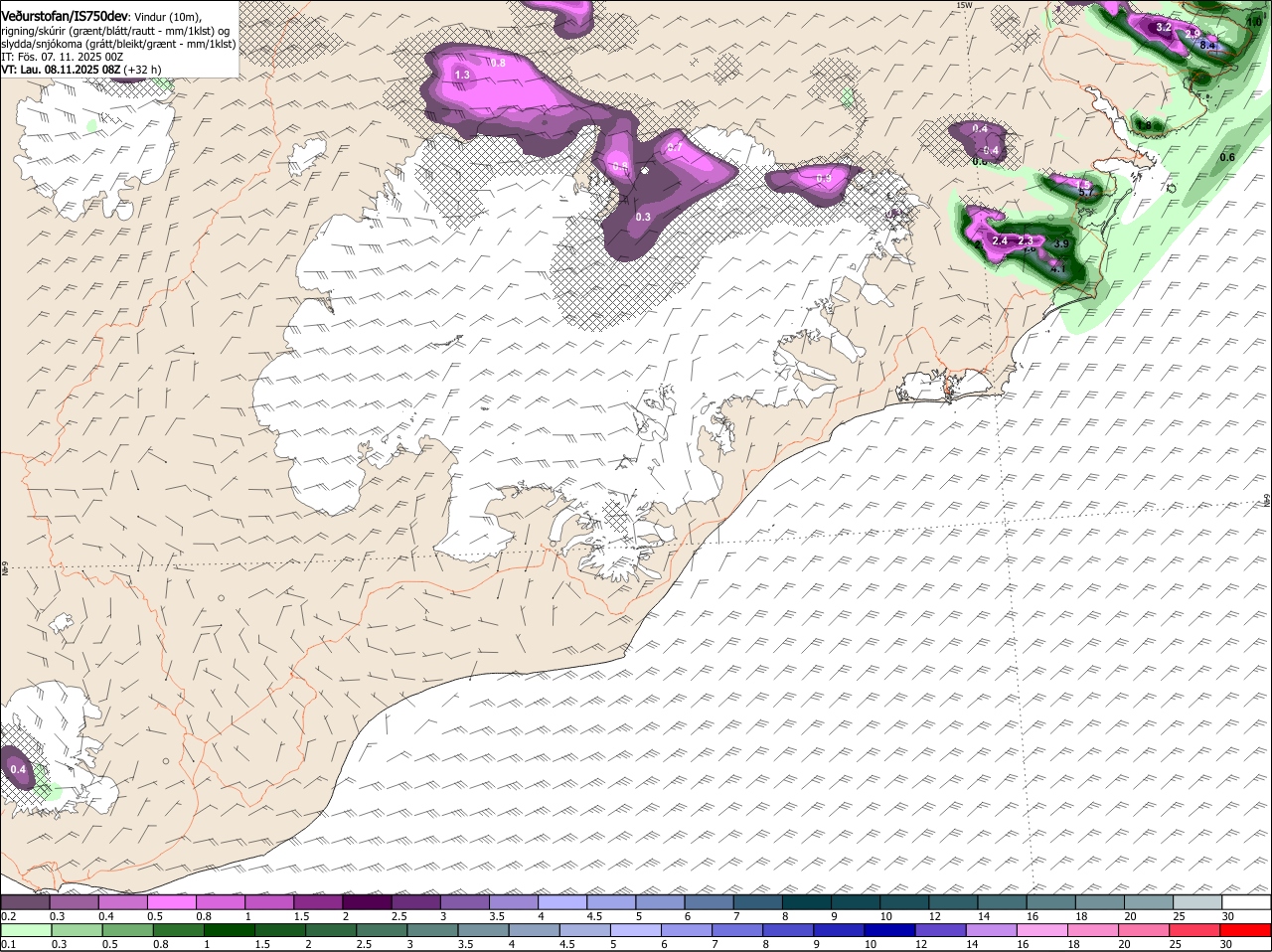Screen dimensions: 1272x952
Task: Select the gray swatch between 25 and 30, snow row
Action: pyautogui.click(x=1196, y=902)
